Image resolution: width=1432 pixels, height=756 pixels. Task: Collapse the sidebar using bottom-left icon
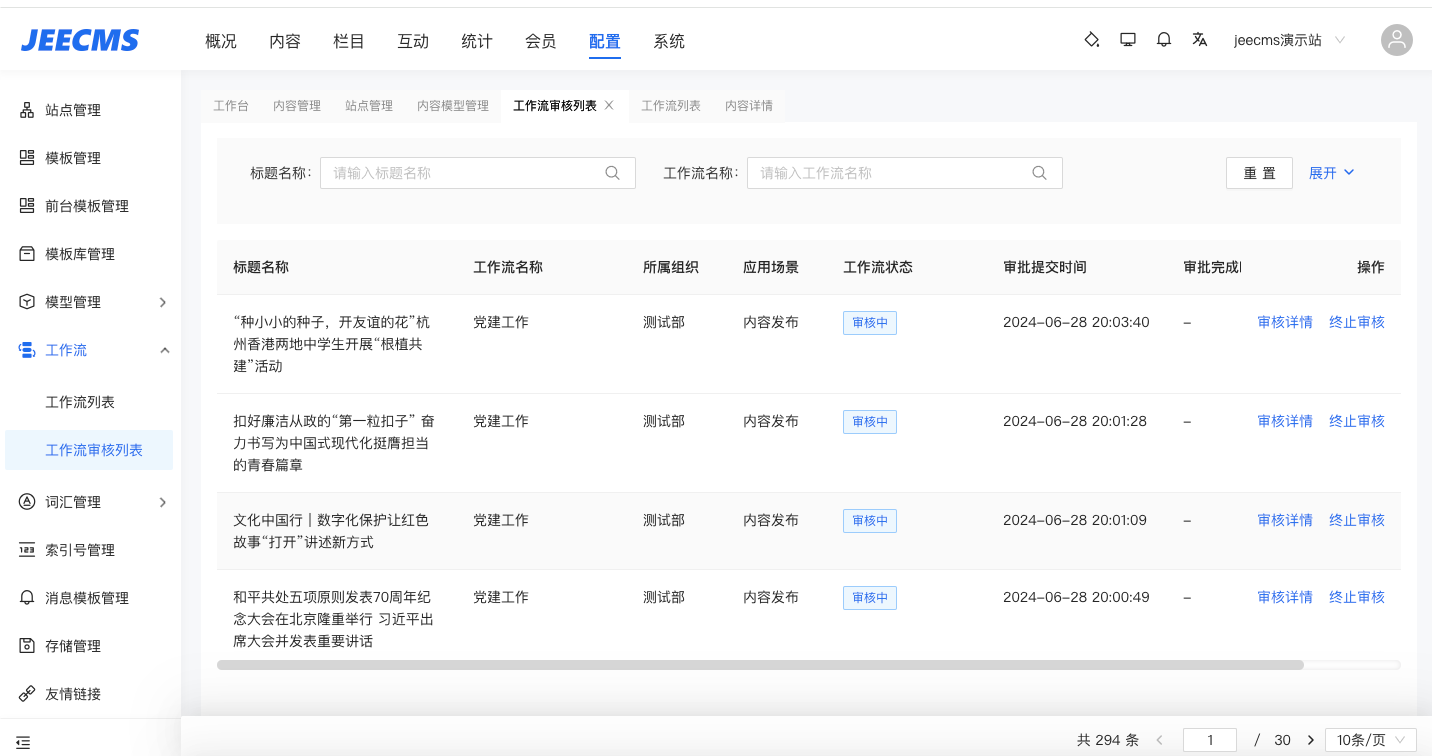(x=24, y=743)
